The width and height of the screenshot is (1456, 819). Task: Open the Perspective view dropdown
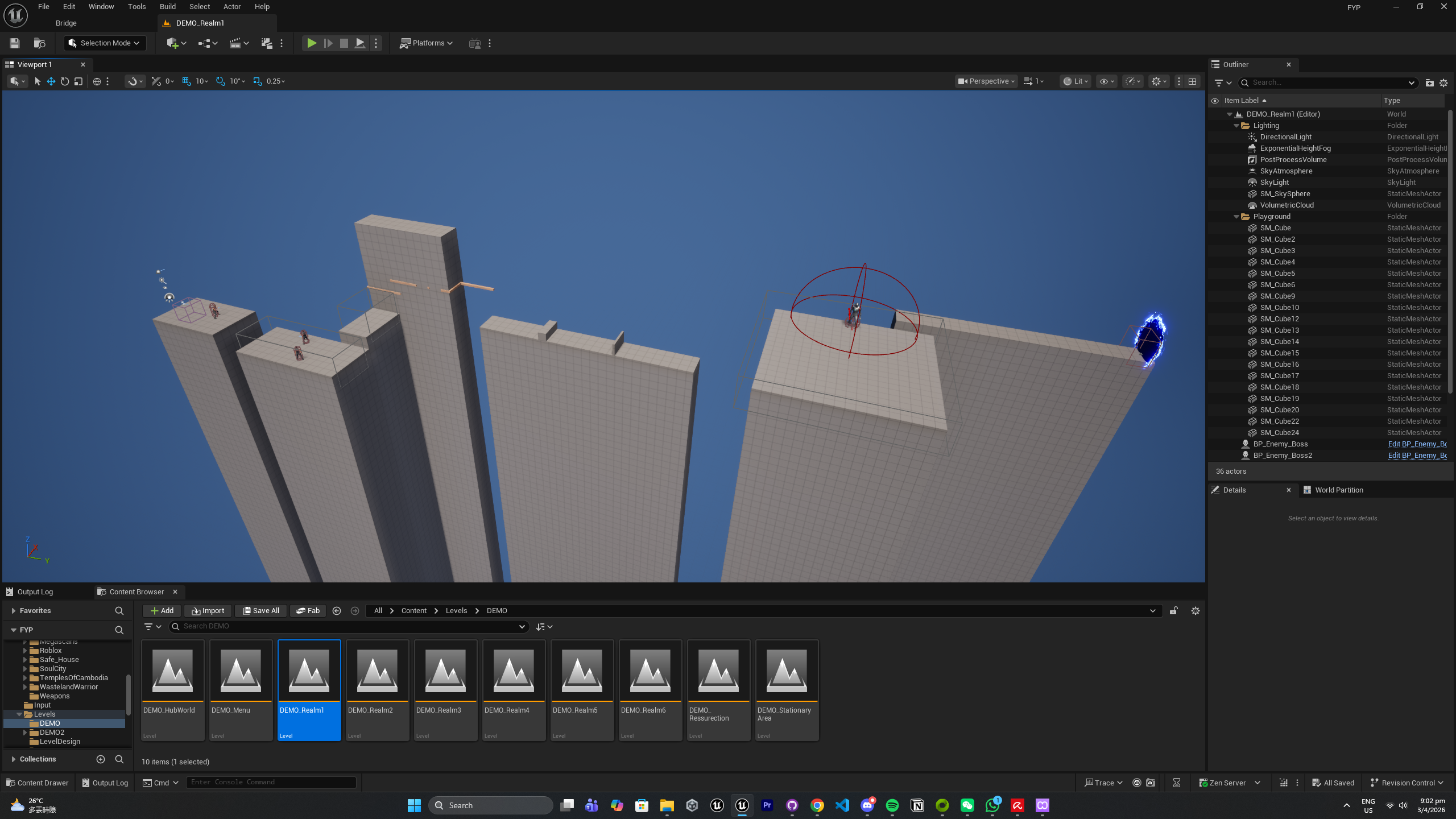[986, 81]
